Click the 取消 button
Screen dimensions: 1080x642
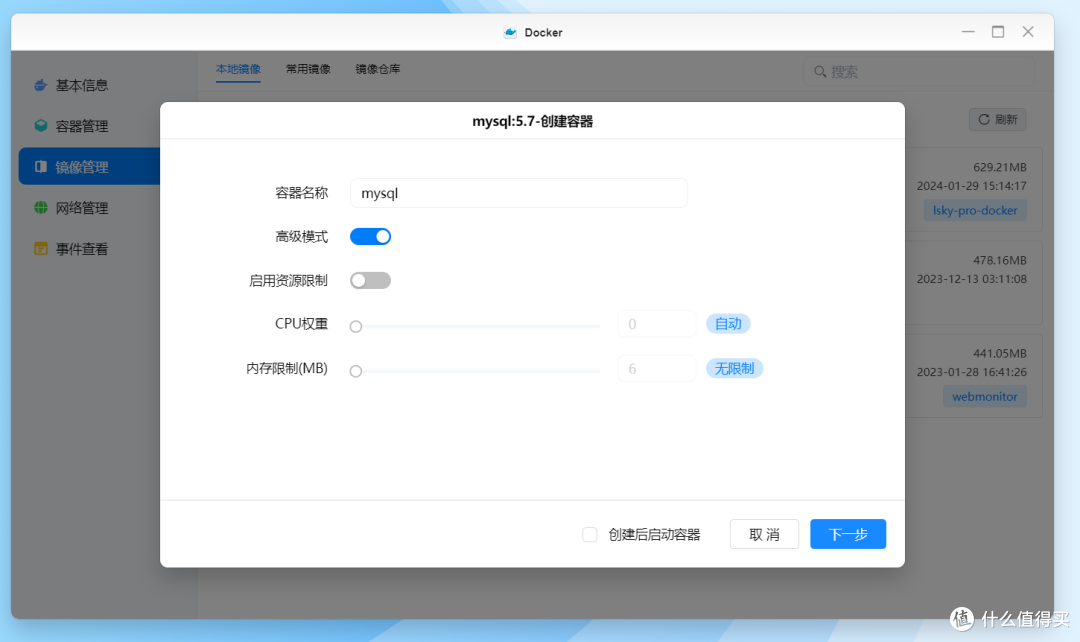(764, 534)
